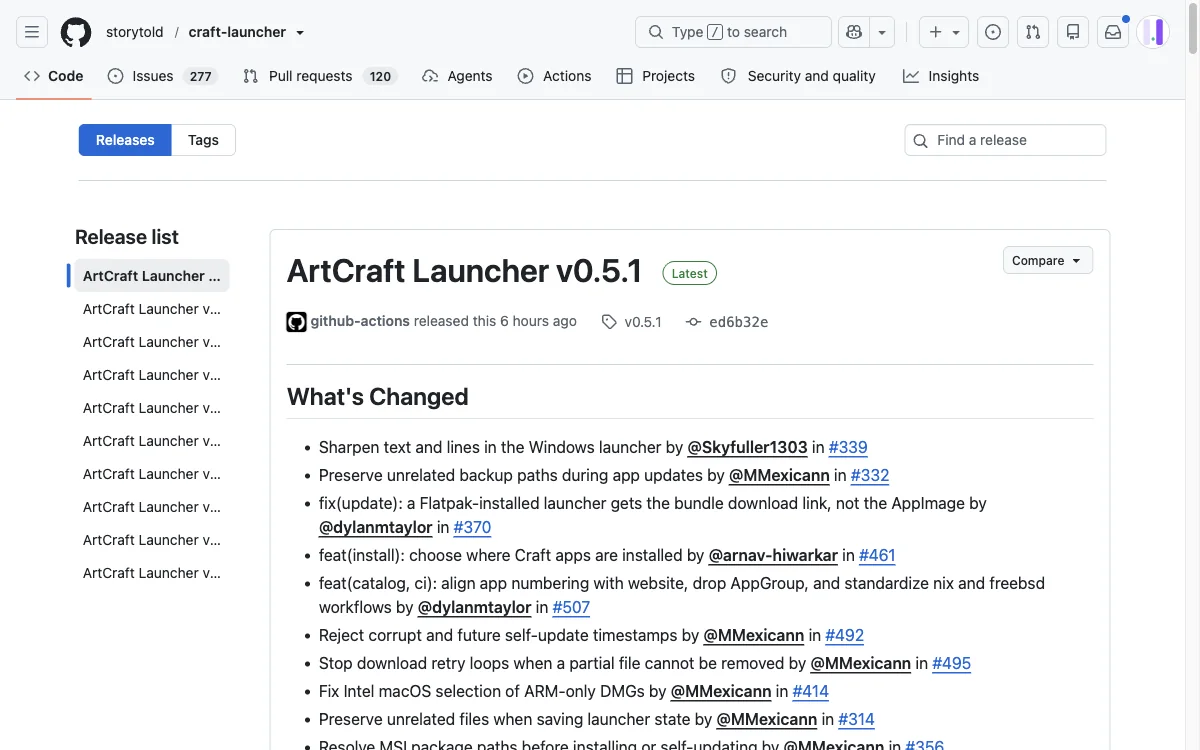The height and width of the screenshot is (750, 1200).
Task: Switch to the Actions tab
Action: pos(554,76)
